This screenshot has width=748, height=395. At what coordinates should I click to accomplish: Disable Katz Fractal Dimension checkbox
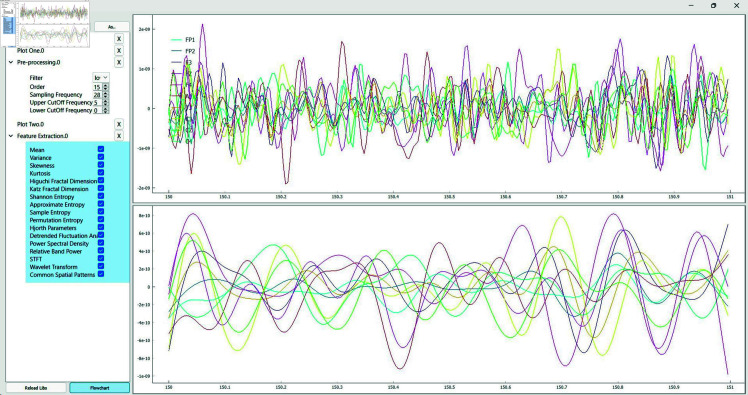click(x=101, y=188)
